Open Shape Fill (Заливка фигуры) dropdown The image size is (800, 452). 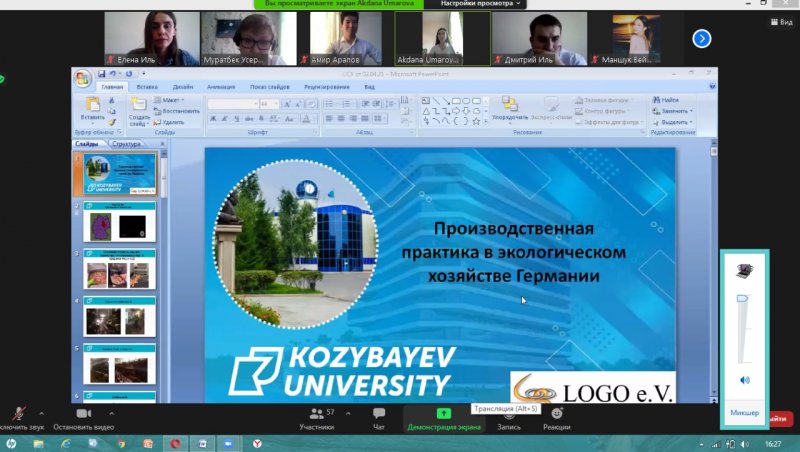[604, 100]
